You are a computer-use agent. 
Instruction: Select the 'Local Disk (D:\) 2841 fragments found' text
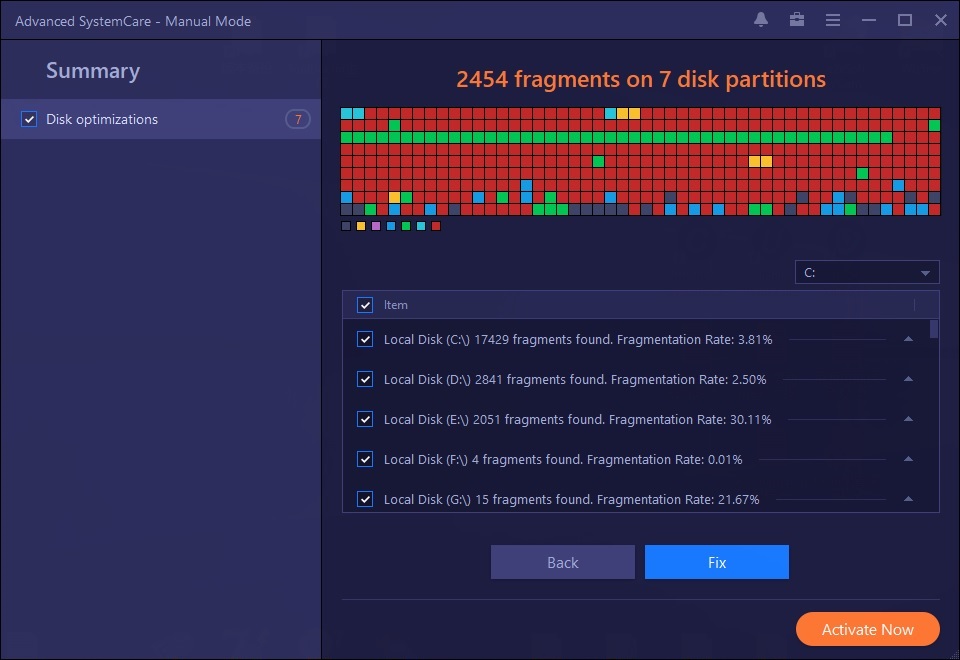click(494, 380)
